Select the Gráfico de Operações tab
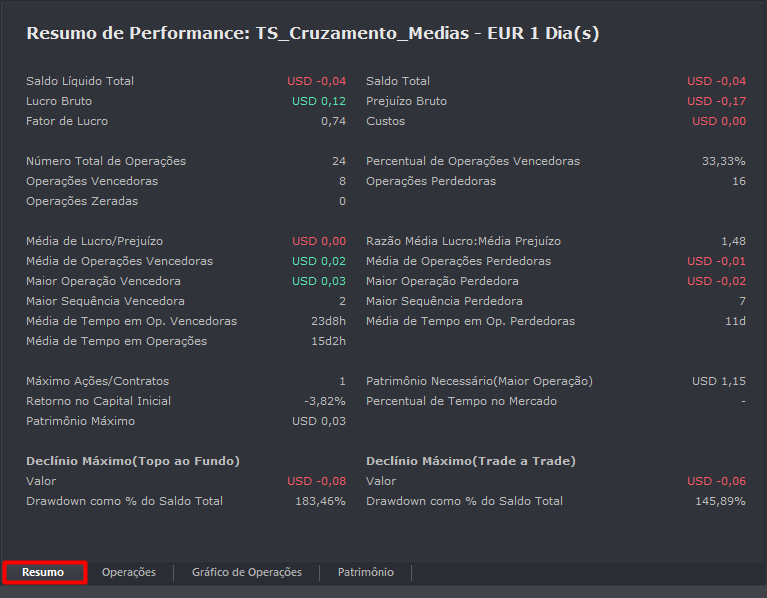Viewport: 767px width, 598px height. coord(247,572)
